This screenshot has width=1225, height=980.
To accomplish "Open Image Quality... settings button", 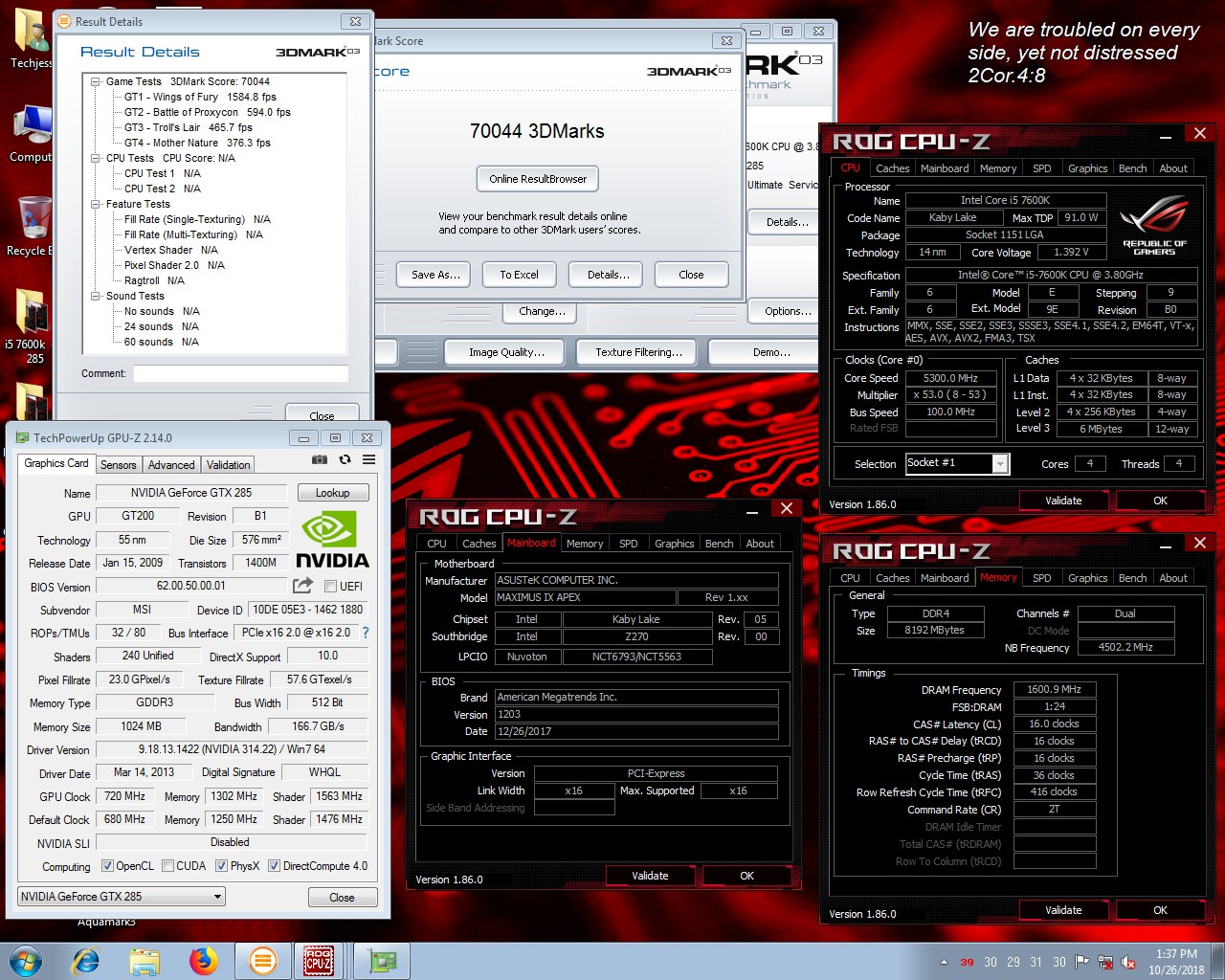I will (506, 352).
